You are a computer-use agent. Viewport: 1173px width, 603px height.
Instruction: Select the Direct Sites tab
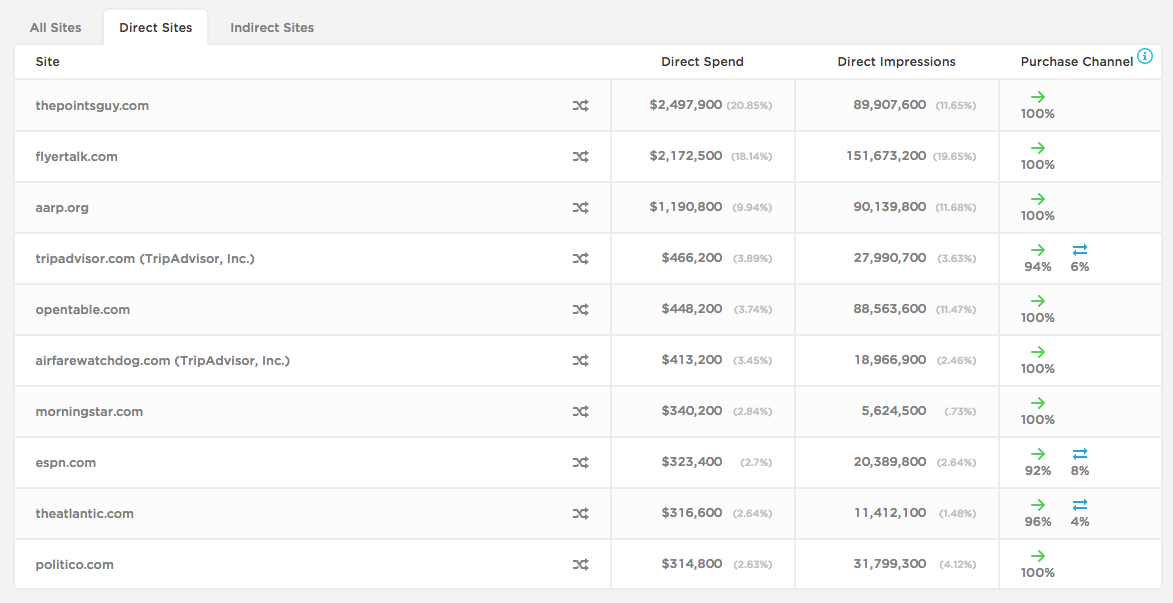pyautogui.click(x=156, y=28)
